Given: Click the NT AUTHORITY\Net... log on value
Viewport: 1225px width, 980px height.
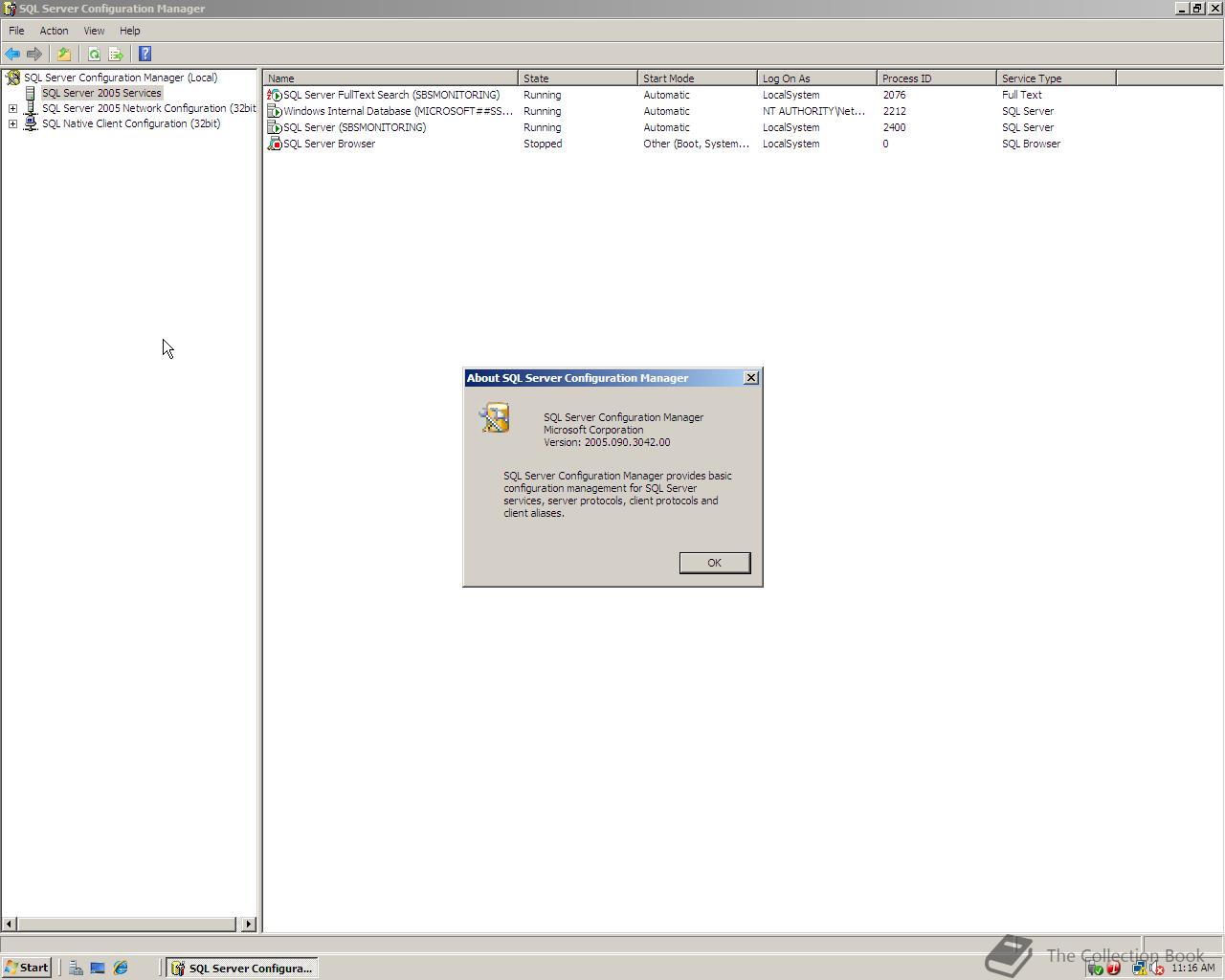Looking at the screenshot, I should 813,111.
